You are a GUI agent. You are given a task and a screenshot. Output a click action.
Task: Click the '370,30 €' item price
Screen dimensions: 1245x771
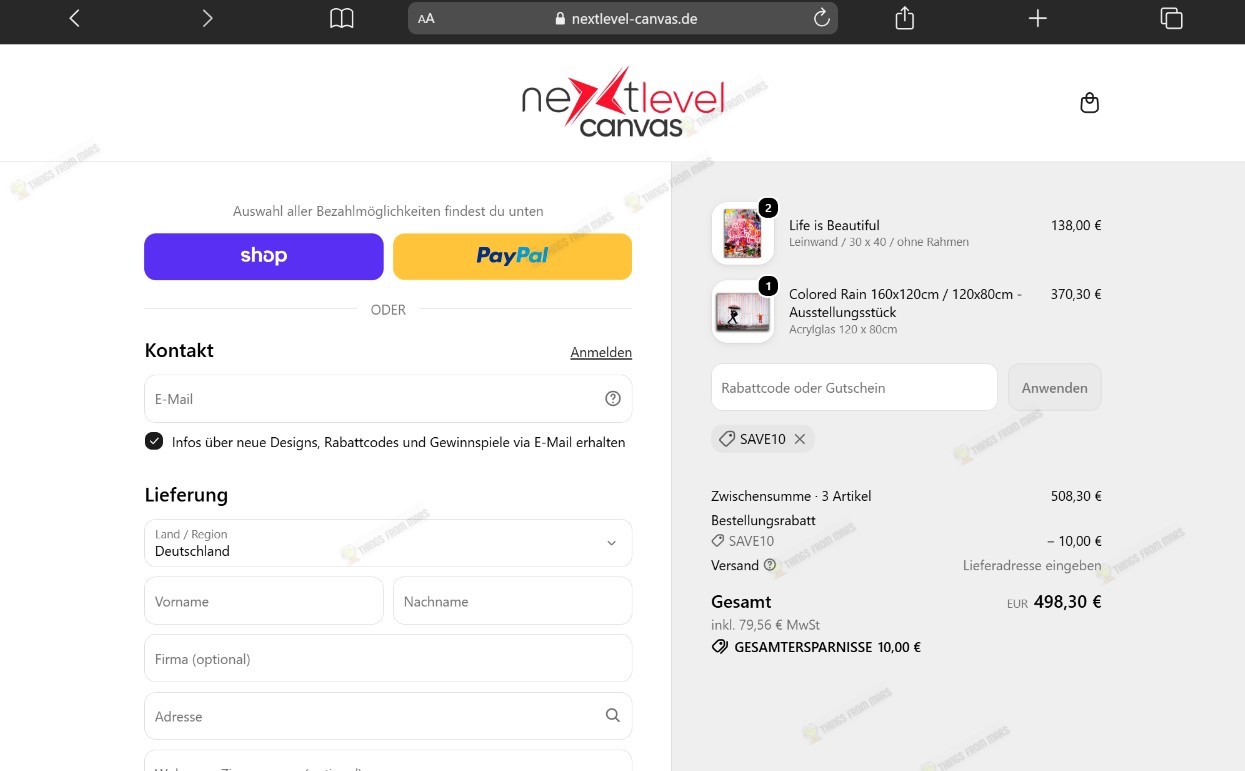coord(1076,294)
